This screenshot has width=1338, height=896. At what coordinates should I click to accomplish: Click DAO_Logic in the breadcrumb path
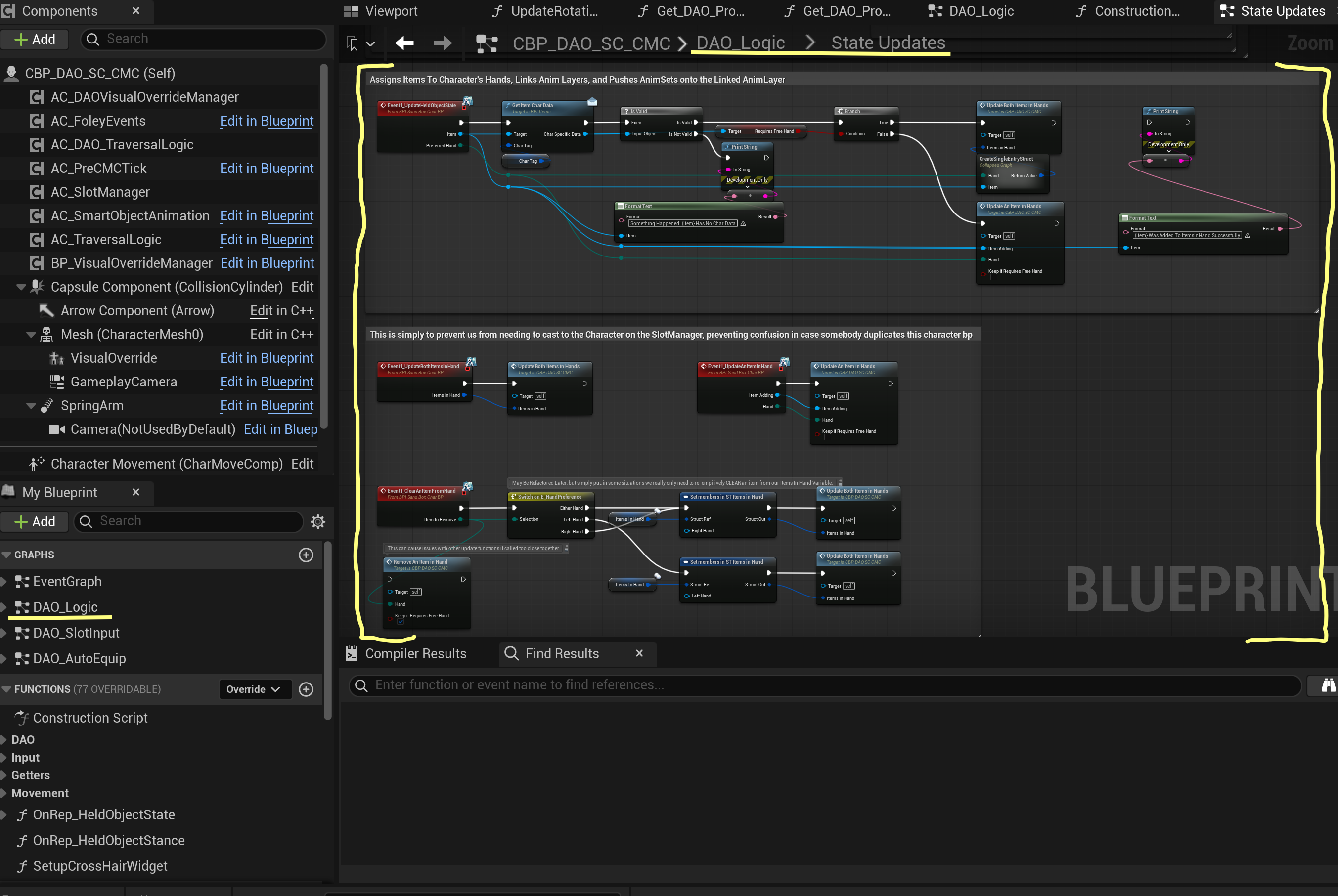(x=740, y=43)
